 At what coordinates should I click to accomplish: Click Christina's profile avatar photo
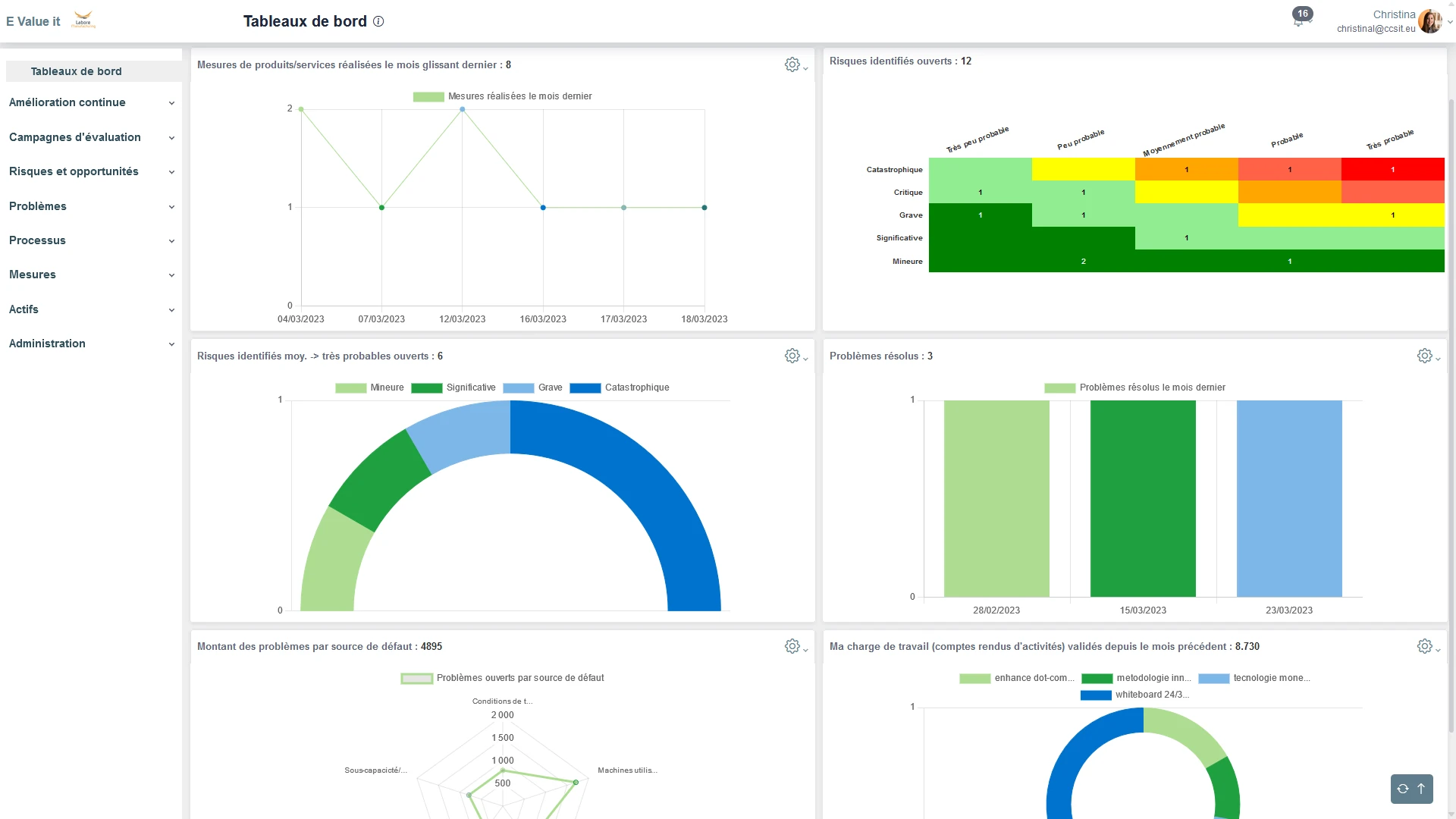pos(1429,21)
